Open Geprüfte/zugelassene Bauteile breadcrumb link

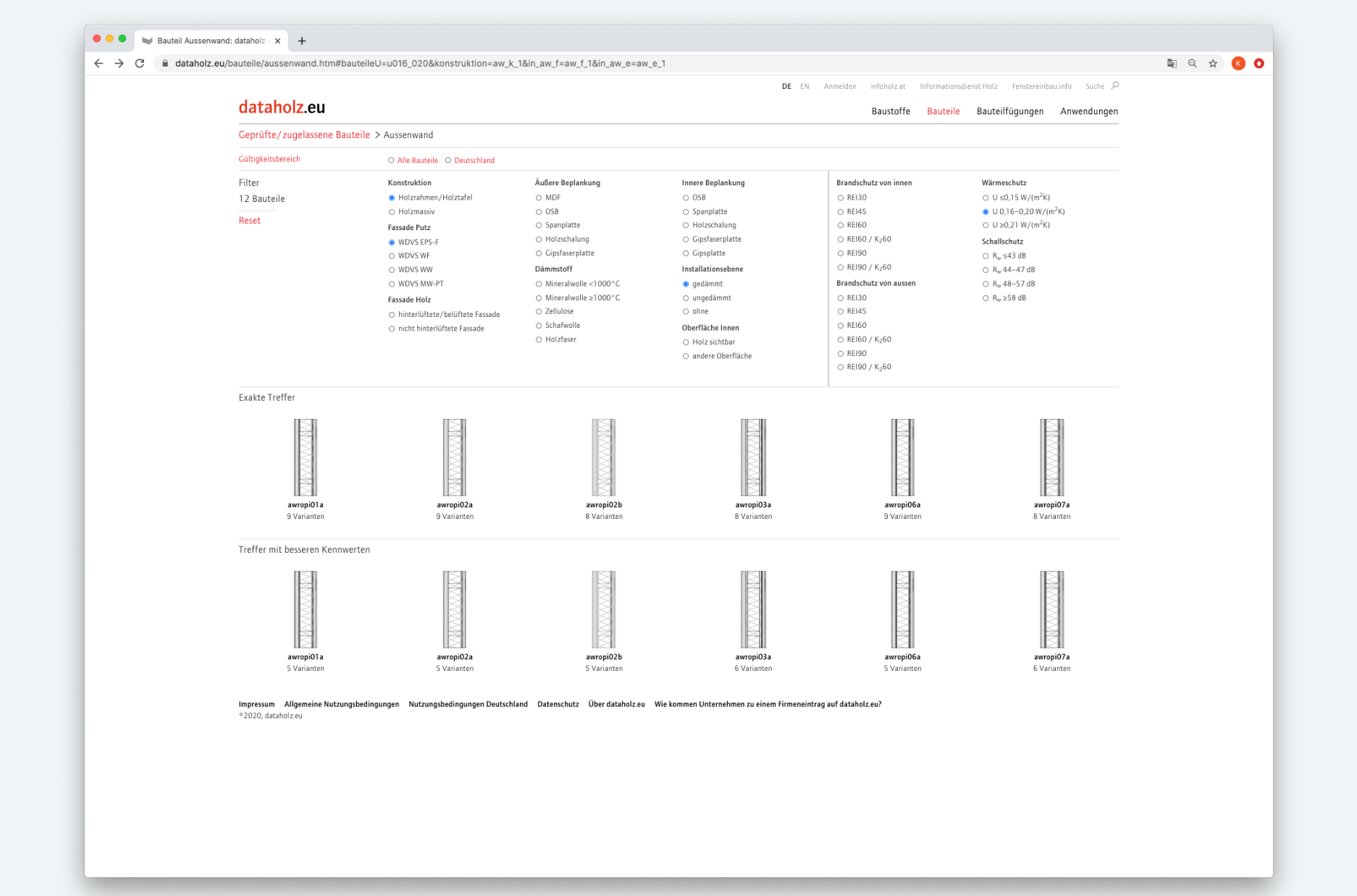pos(304,135)
